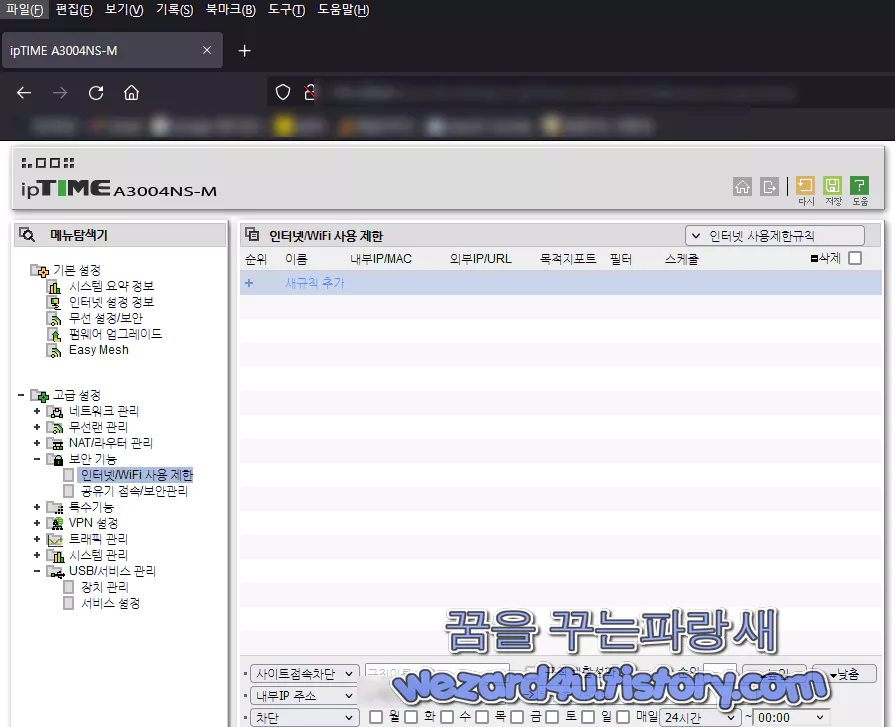Click the 무선 설정/보안 wireless icon
This screenshot has width=895, height=727.
55,318
